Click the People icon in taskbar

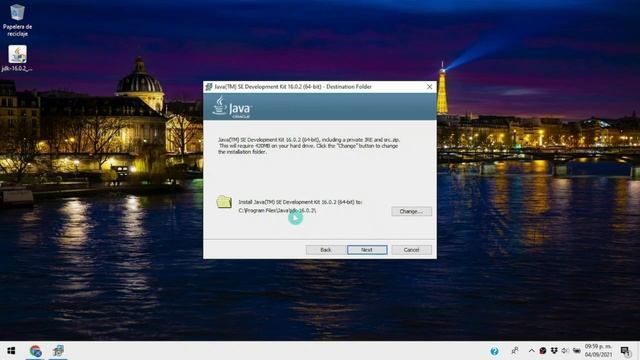(515, 351)
